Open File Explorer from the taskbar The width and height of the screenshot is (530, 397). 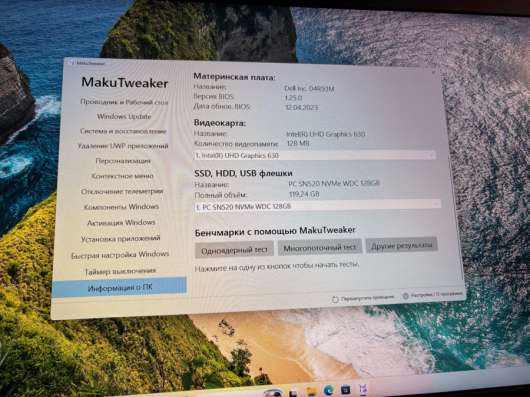311,391
